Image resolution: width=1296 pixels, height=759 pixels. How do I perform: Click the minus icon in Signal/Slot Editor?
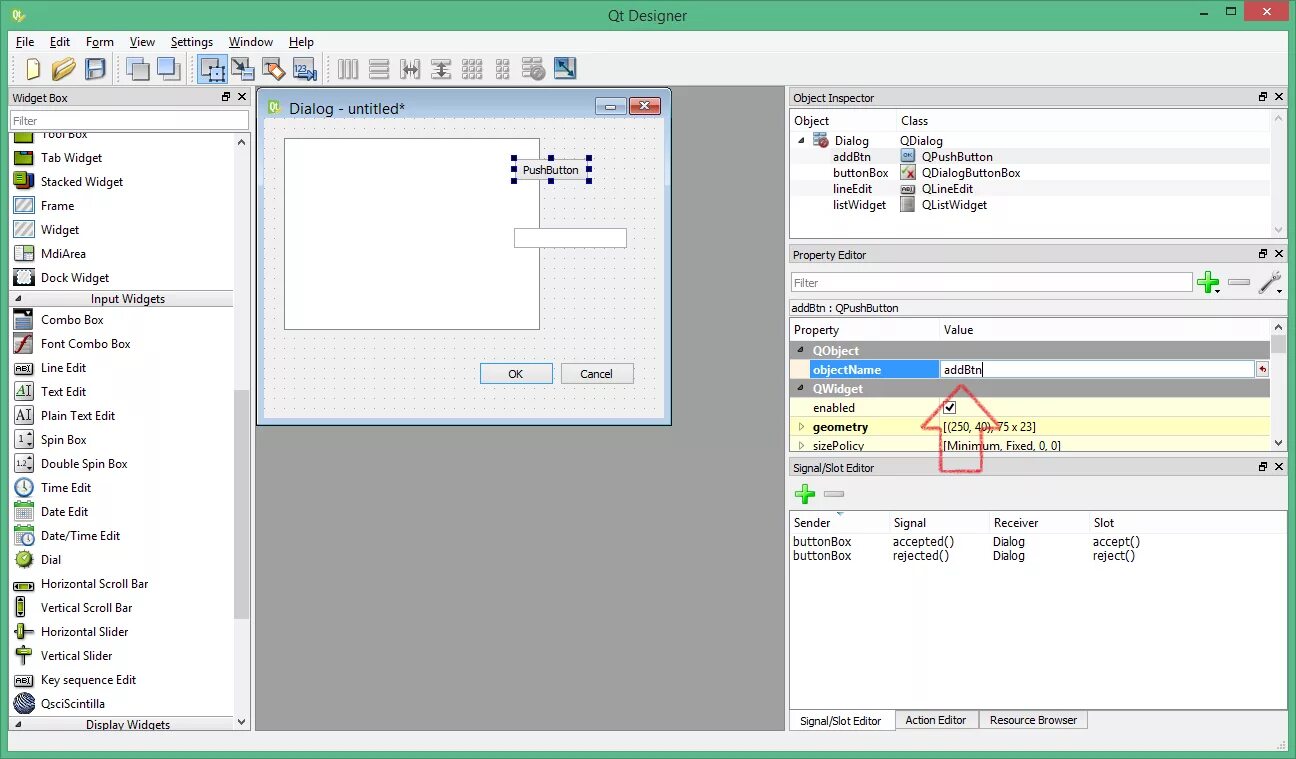[834, 494]
